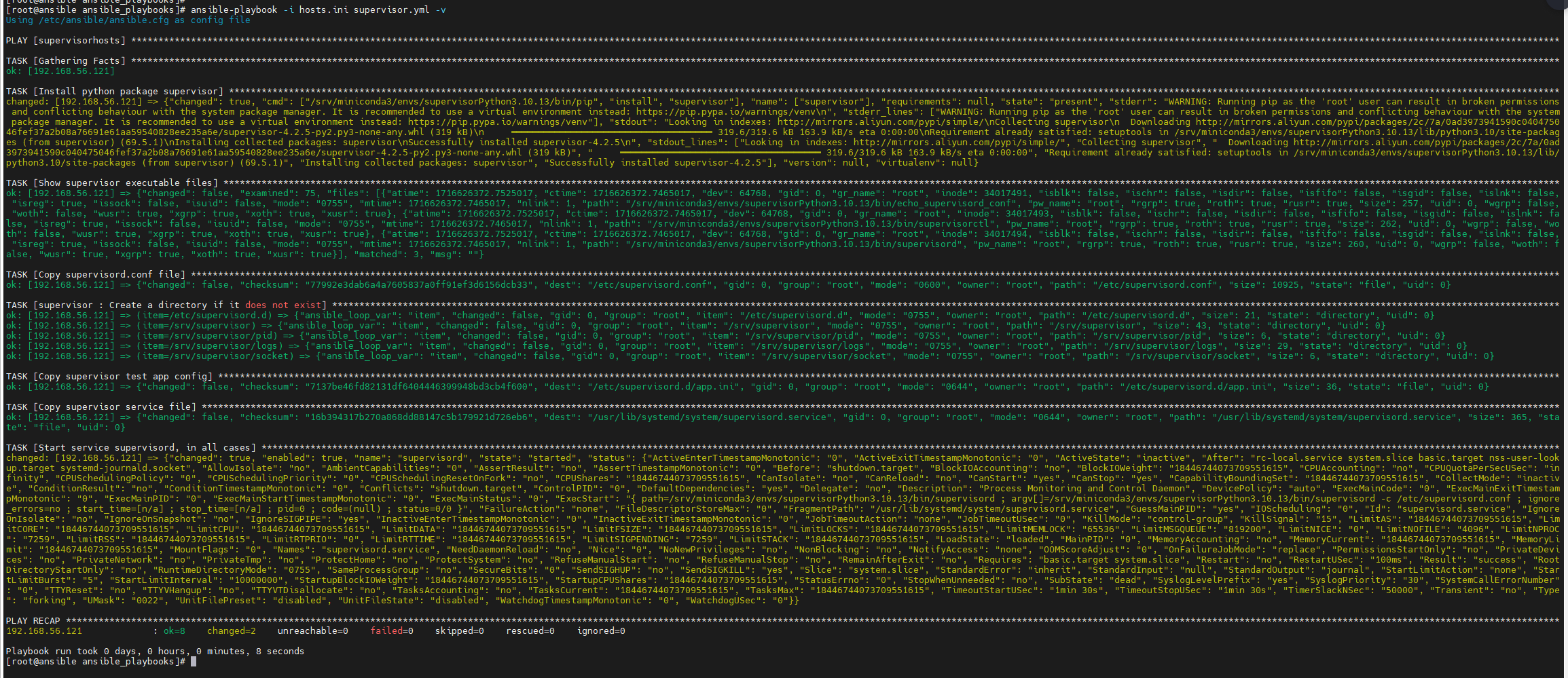Click 'TASK [Show supervisor executable files]' header
This screenshot has width=1568, height=678.
[x=112, y=183]
